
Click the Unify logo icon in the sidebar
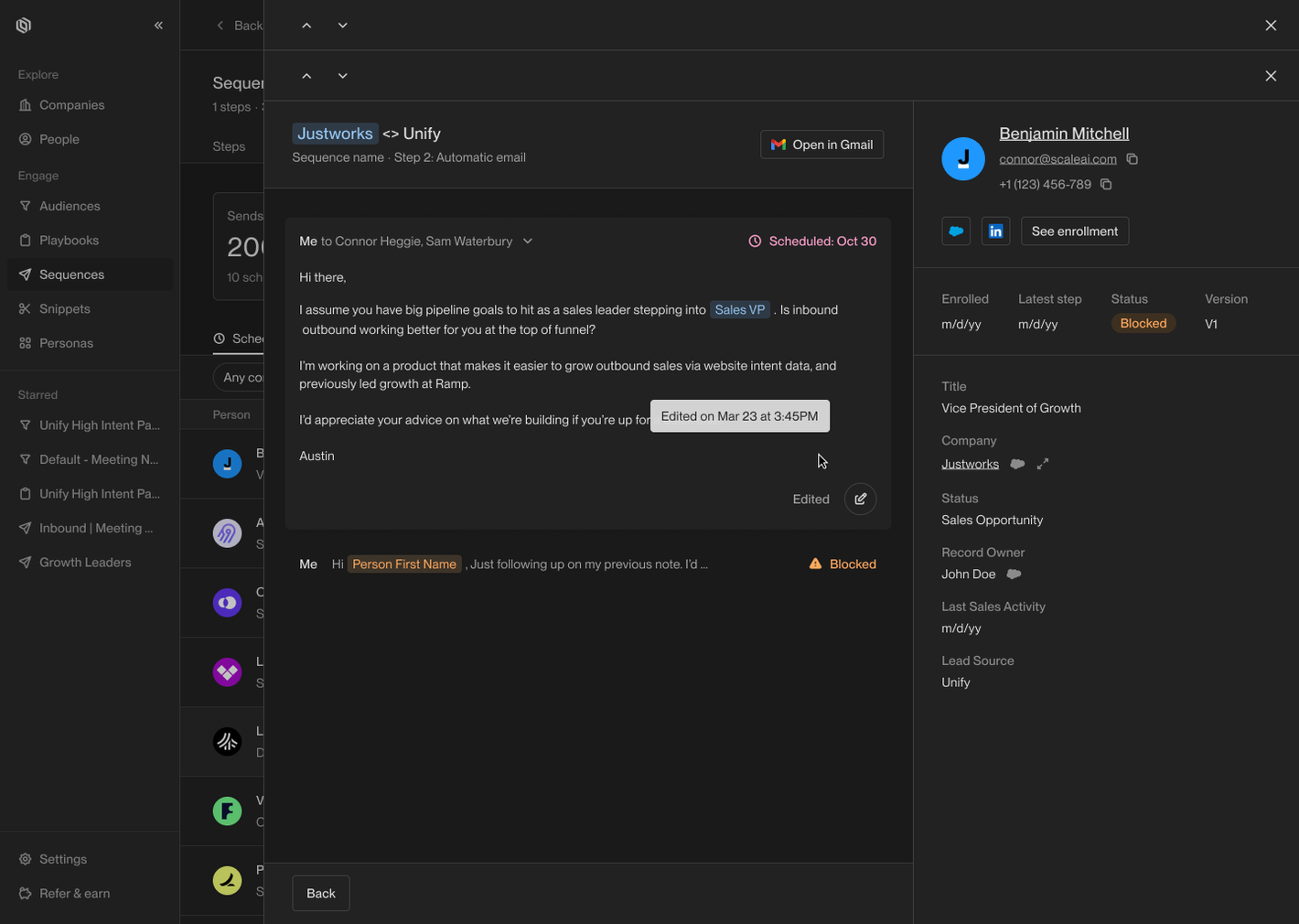coord(24,26)
